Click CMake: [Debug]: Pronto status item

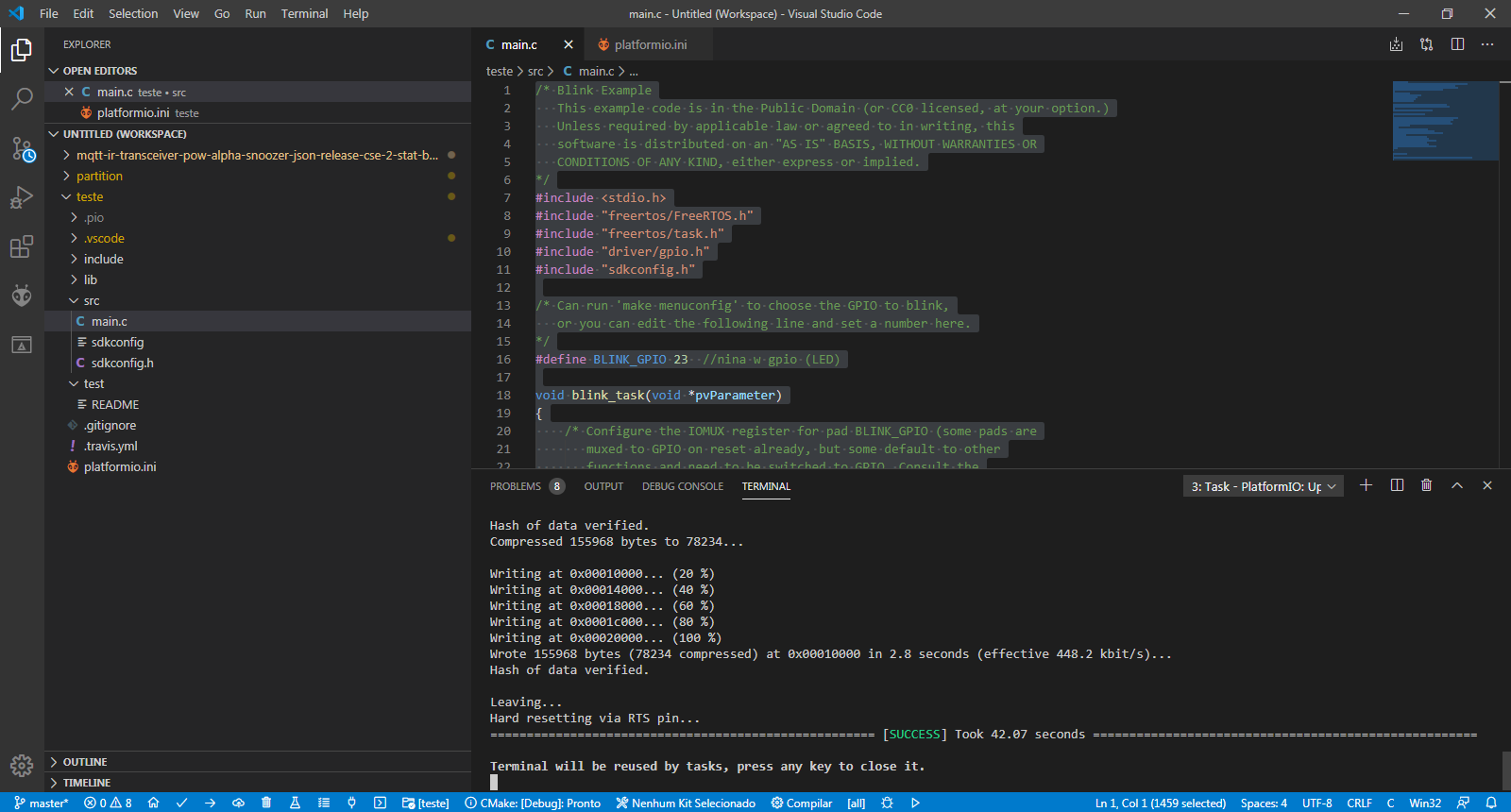coord(533,803)
